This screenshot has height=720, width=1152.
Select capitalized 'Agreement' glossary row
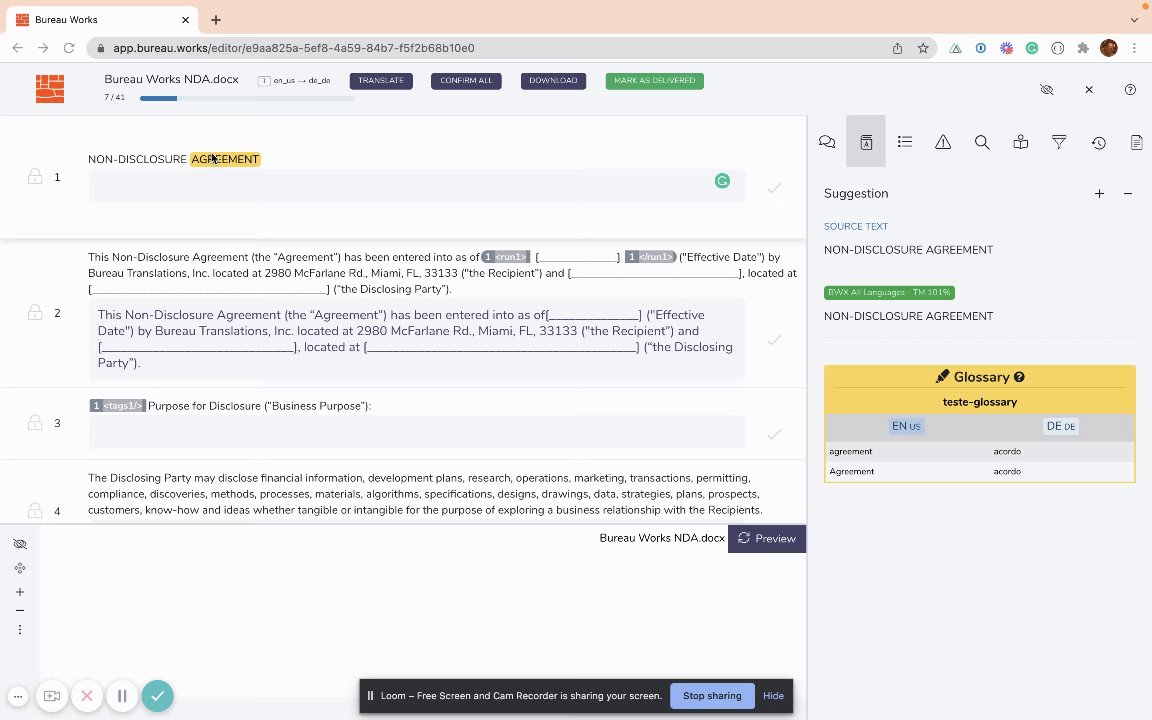980,471
